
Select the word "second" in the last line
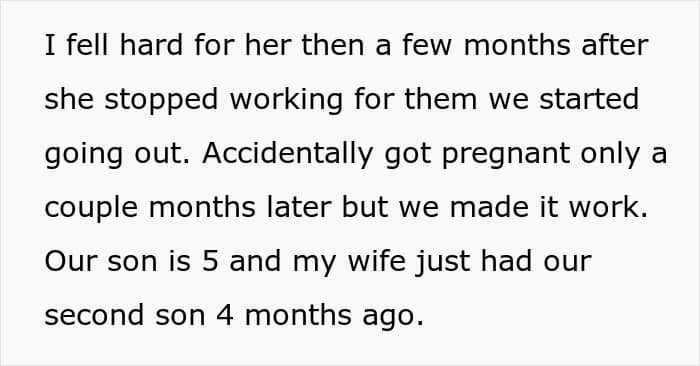click(x=94, y=315)
